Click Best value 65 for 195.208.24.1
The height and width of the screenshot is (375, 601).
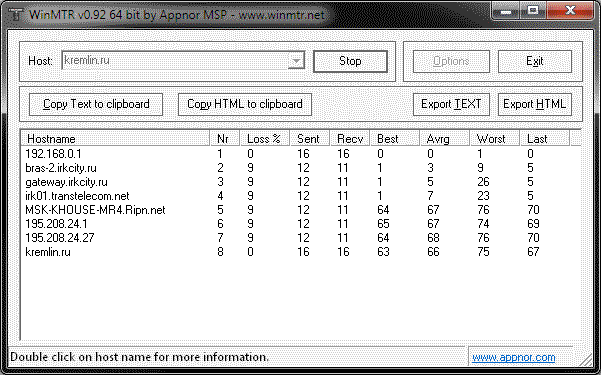383,224
